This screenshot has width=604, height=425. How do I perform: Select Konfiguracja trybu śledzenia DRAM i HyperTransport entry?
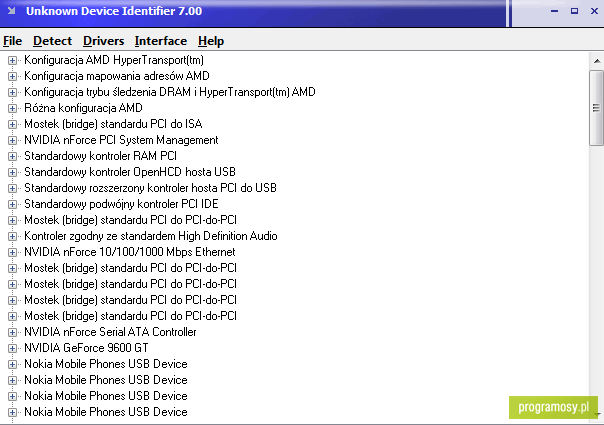coord(169,92)
